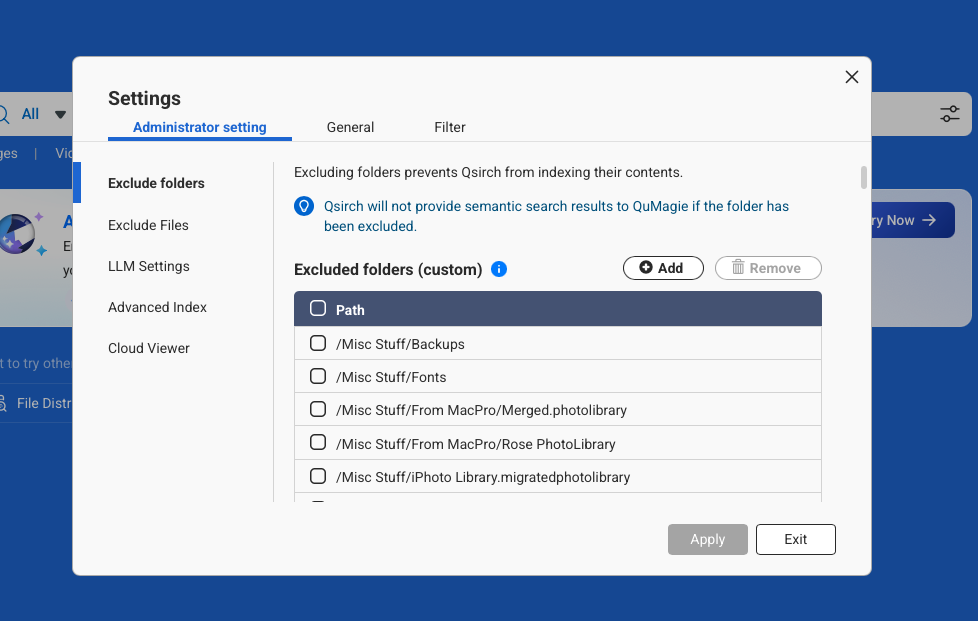978x621 pixels.
Task: Click the Remove button
Action: click(768, 268)
